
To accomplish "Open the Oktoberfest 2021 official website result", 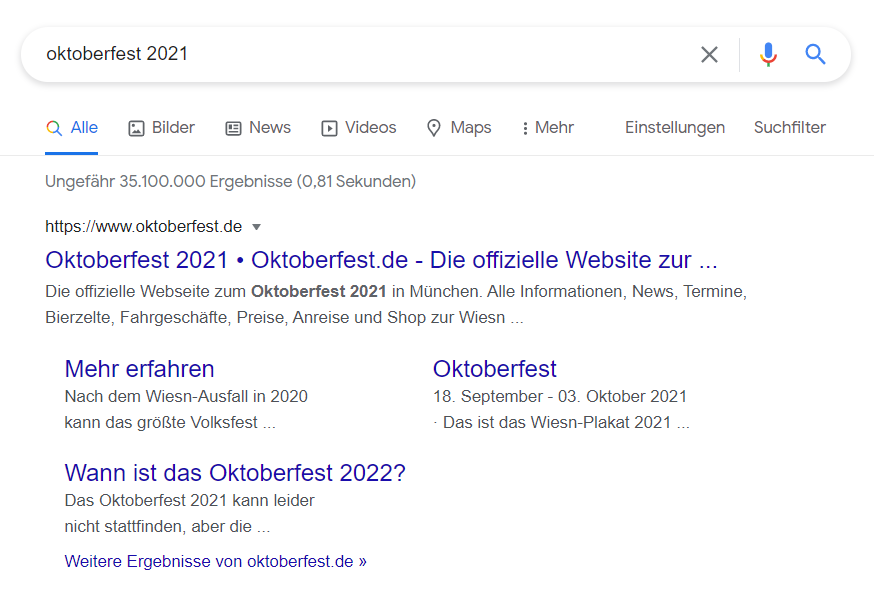I will (381, 260).
